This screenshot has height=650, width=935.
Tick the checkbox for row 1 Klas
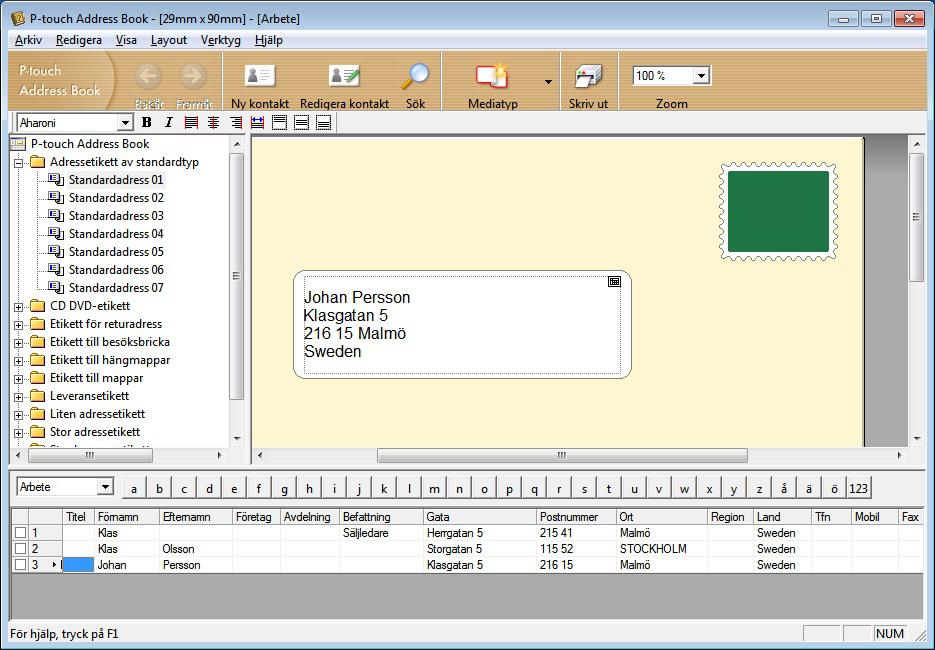[20, 533]
